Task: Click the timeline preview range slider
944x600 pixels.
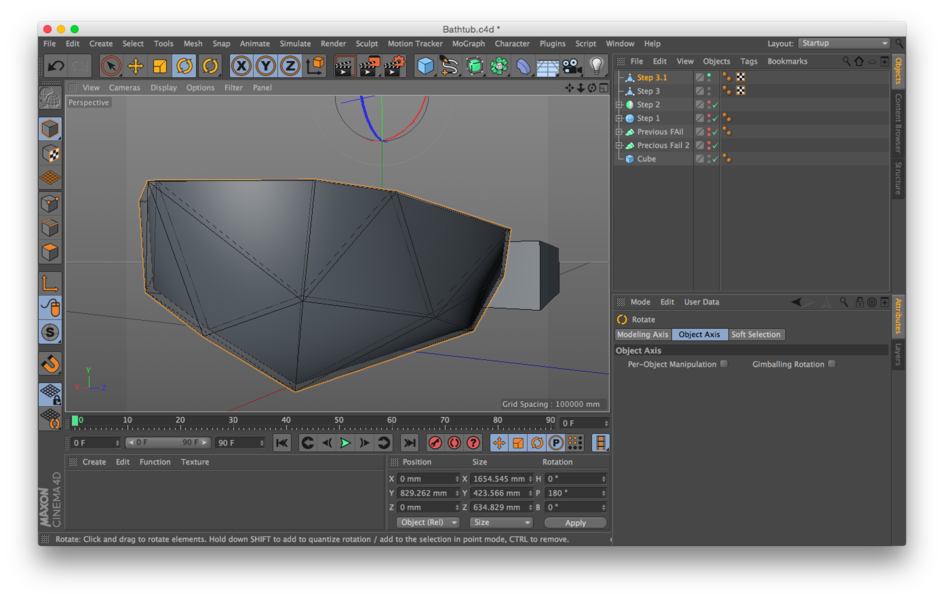Action: (168, 443)
